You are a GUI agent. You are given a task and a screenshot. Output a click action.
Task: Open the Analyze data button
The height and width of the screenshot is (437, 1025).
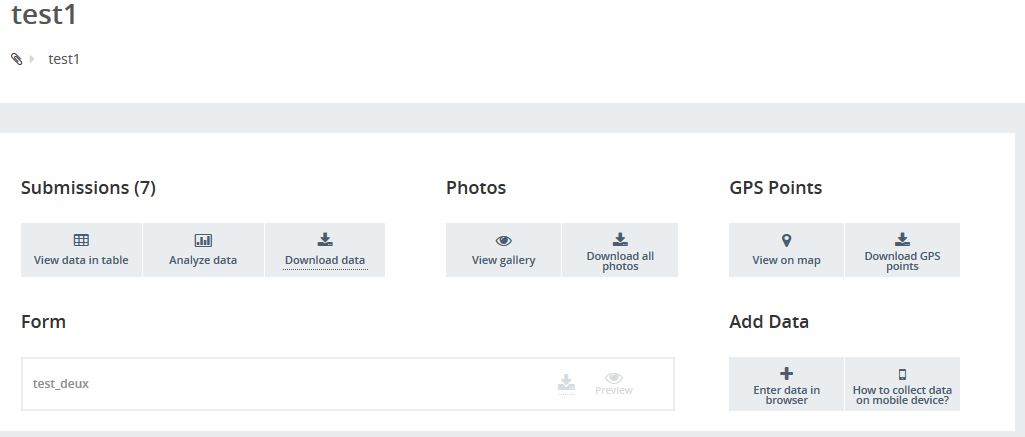pos(203,250)
